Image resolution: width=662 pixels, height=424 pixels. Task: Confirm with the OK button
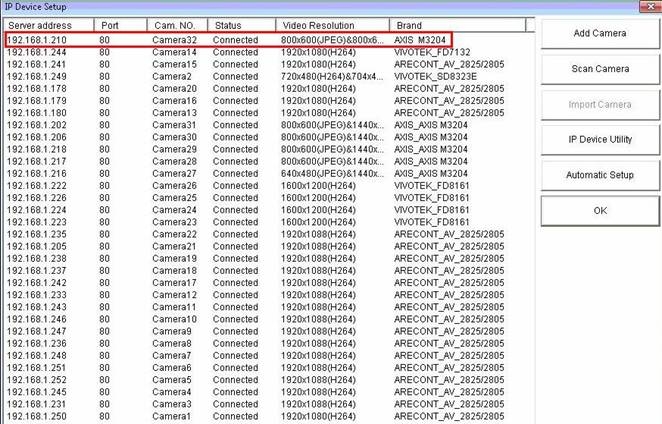click(600, 210)
